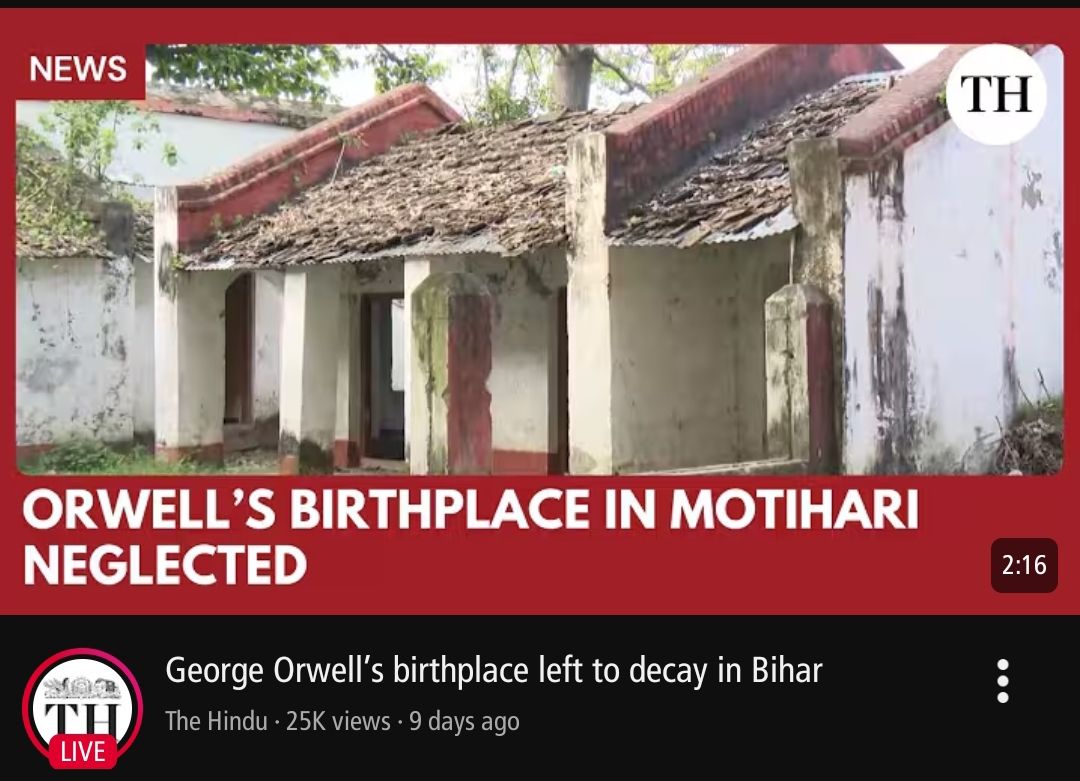Viewport: 1080px width, 781px height.
Task: Click the red border strip above the thumbnail
Action: pos(540,26)
